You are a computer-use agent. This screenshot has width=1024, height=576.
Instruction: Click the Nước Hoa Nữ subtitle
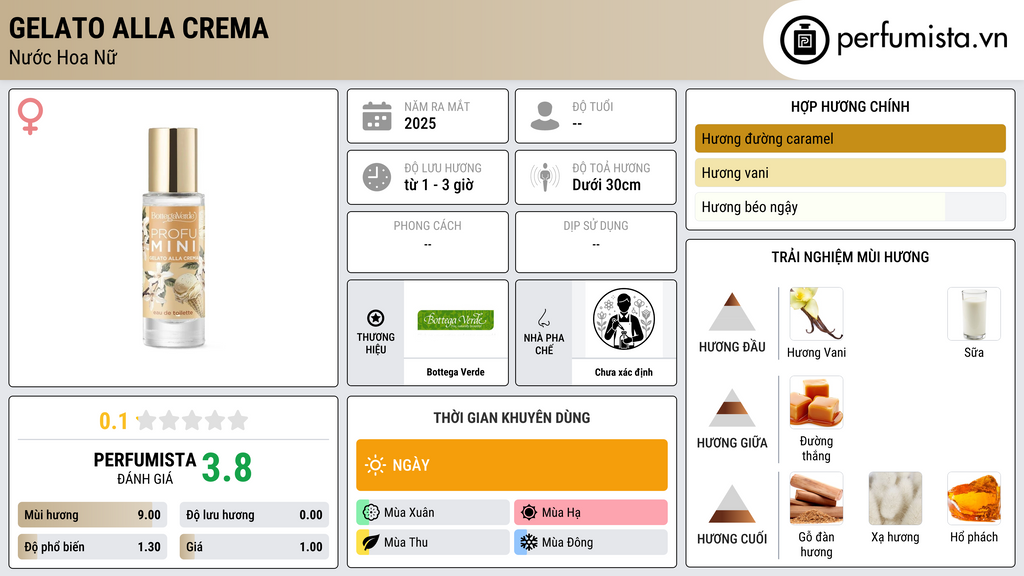(63, 57)
